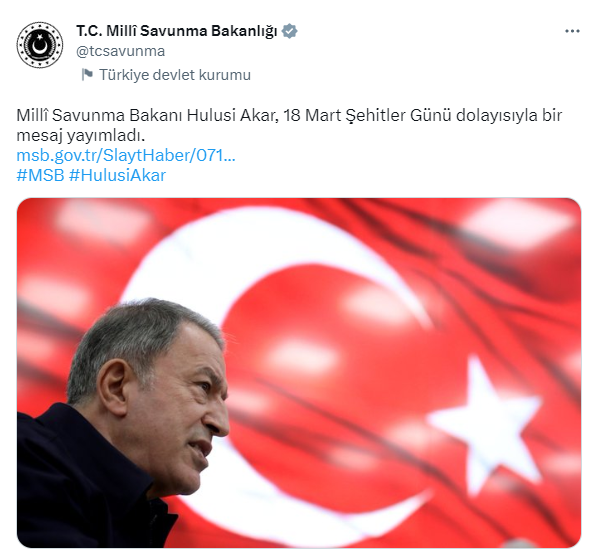Open the tweet's attached photo
Viewport: 594px width, 556px height.
(x=299, y=373)
